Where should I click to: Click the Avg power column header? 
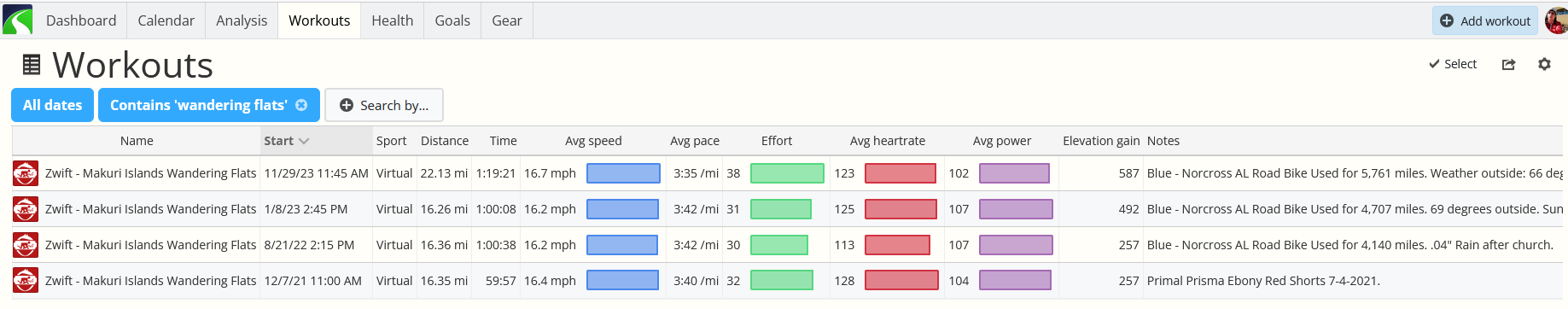click(x=1001, y=141)
